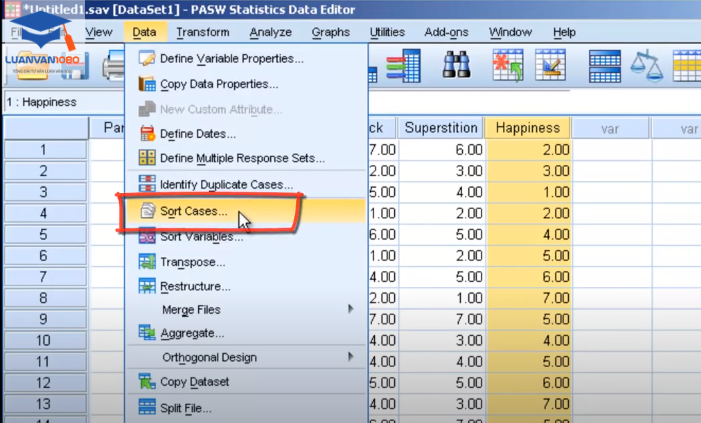
Task: Open the Help menu
Action: click(564, 32)
